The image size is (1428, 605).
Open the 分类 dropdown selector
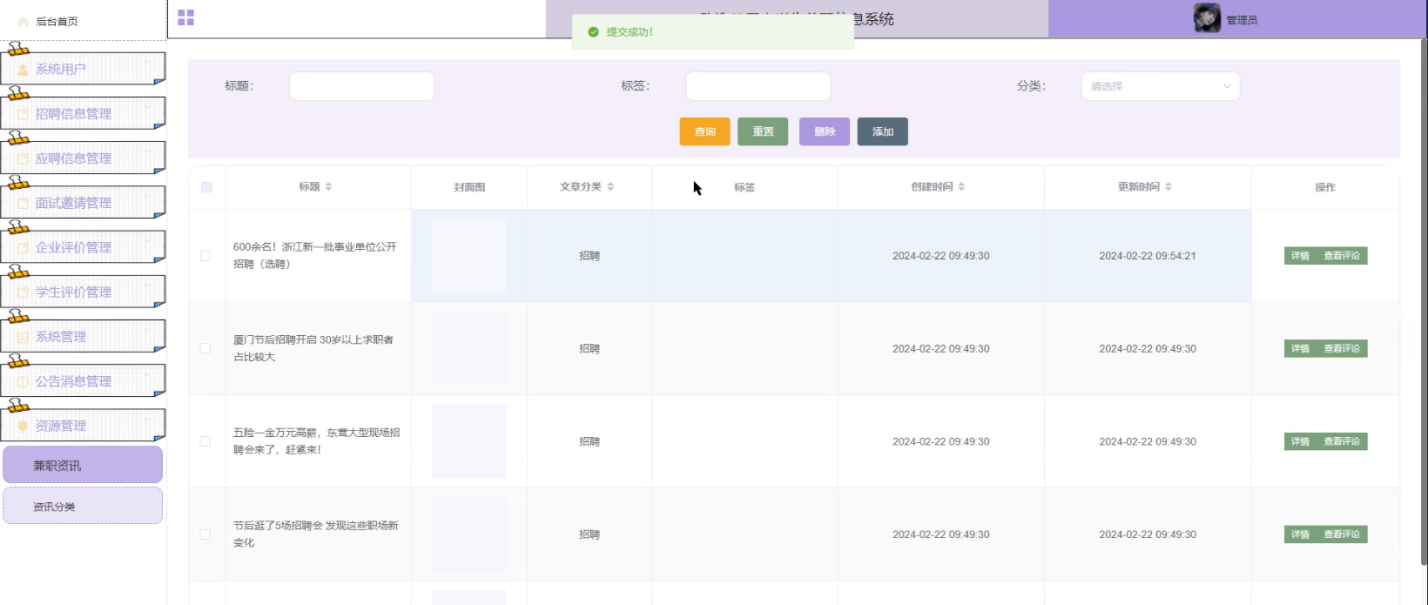pyautogui.click(x=1160, y=86)
